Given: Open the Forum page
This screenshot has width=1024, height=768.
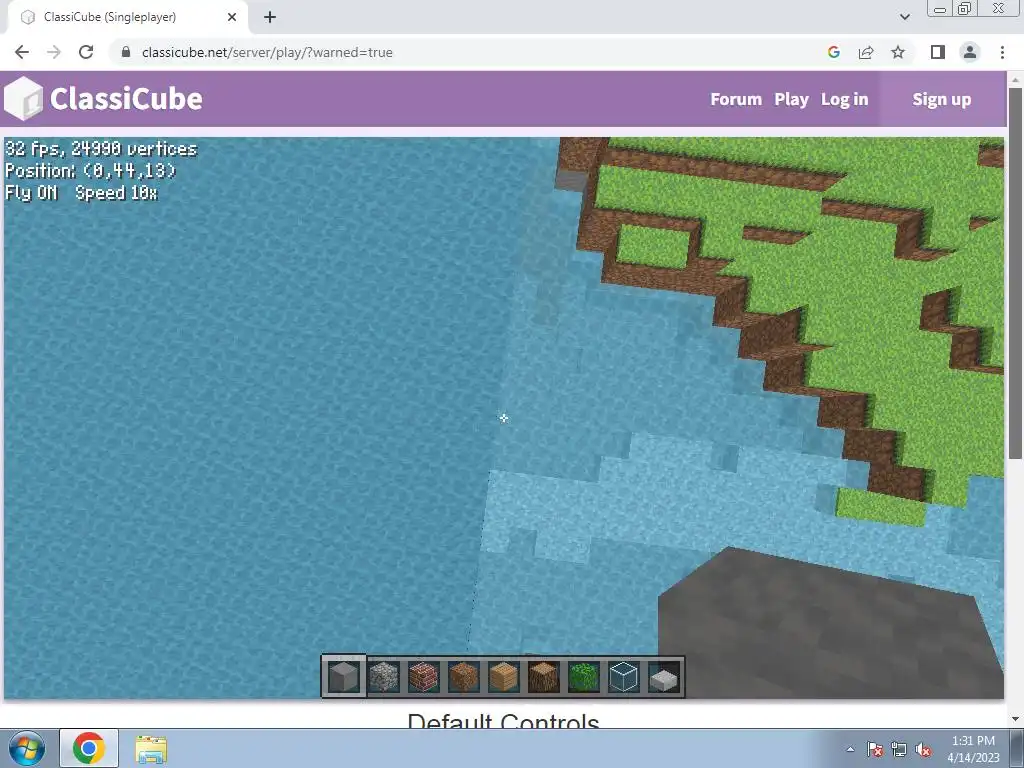Looking at the screenshot, I should tap(736, 99).
